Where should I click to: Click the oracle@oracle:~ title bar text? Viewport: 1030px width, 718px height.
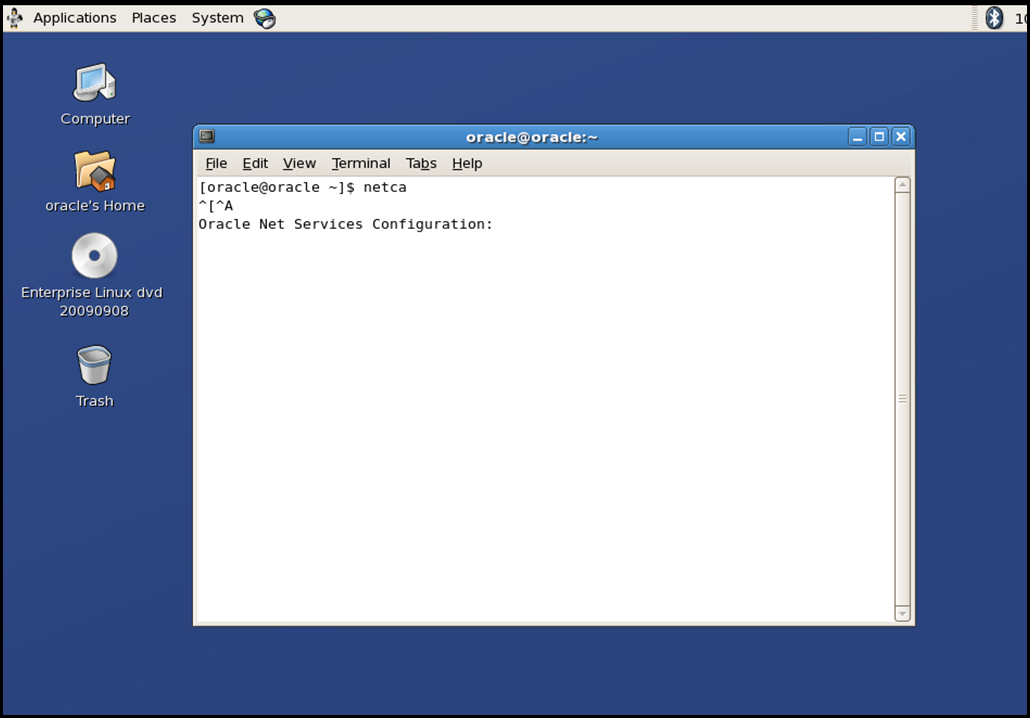(532, 137)
